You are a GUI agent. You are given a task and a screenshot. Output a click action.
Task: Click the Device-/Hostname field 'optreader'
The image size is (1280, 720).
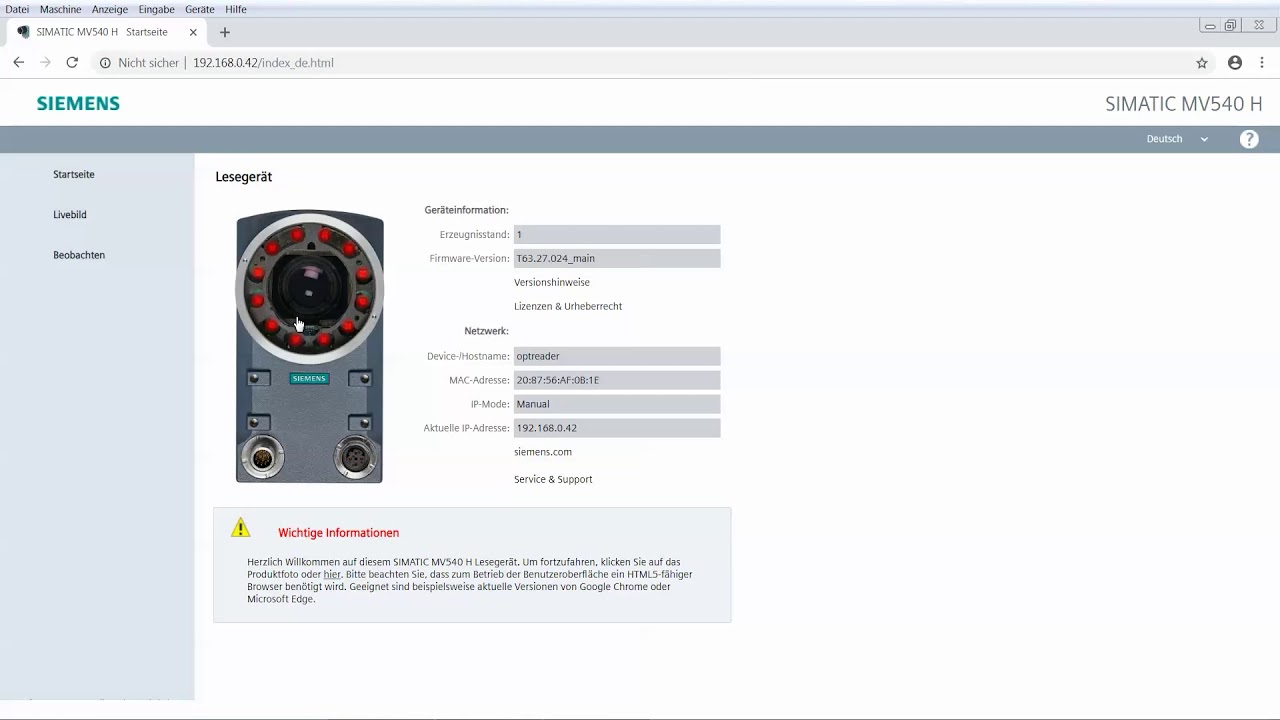pos(617,356)
